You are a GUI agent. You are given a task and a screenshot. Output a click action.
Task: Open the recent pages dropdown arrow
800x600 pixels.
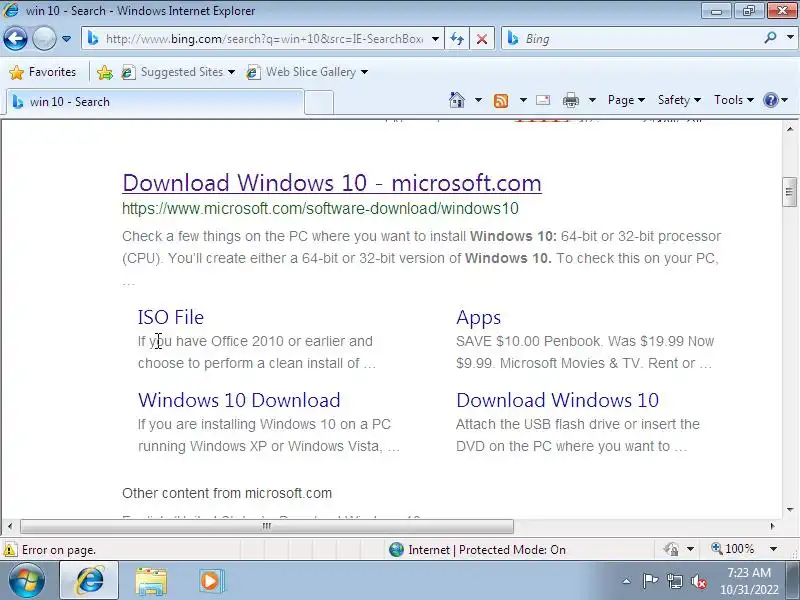pos(66,39)
